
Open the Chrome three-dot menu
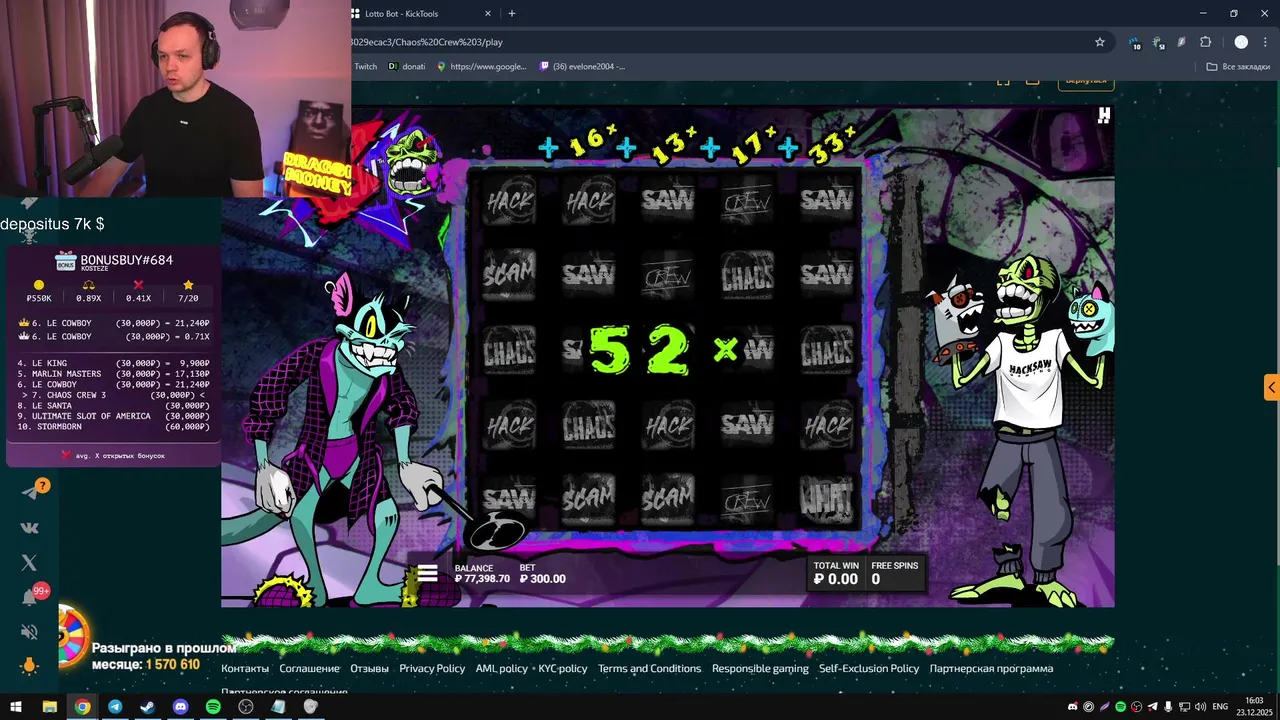click(x=1265, y=42)
